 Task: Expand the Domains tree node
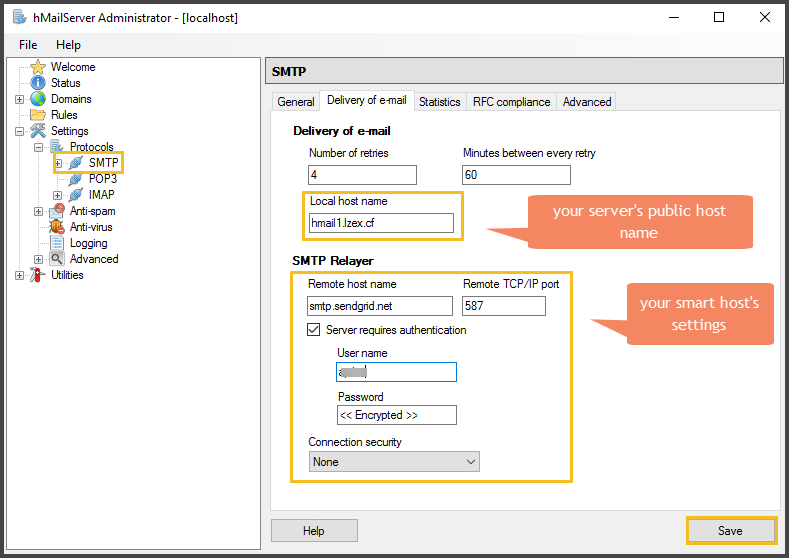[19, 99]
